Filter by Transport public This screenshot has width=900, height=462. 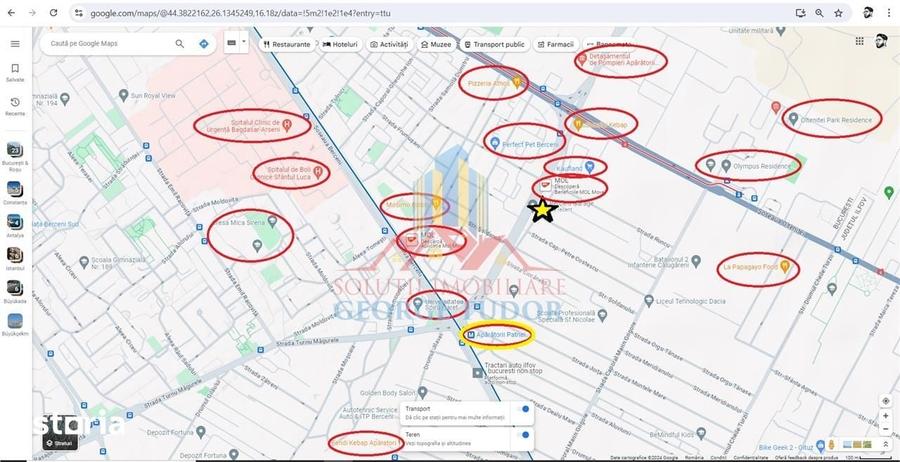point(494,44)
